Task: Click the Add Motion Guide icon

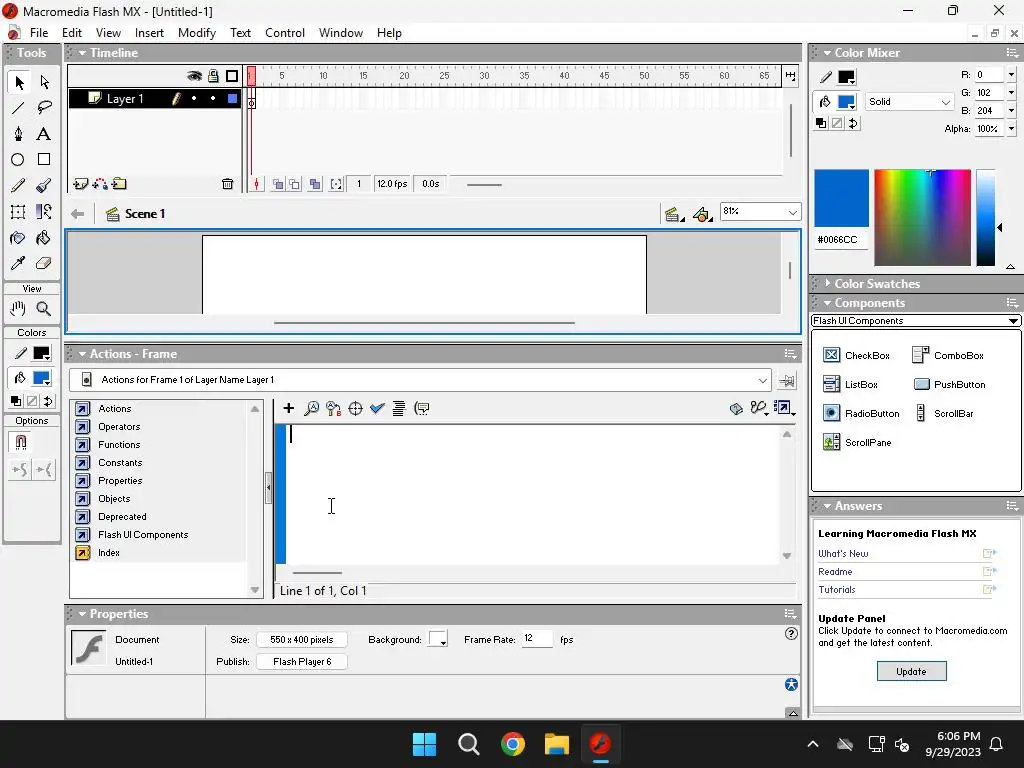Action: click(x=100, y=184)
